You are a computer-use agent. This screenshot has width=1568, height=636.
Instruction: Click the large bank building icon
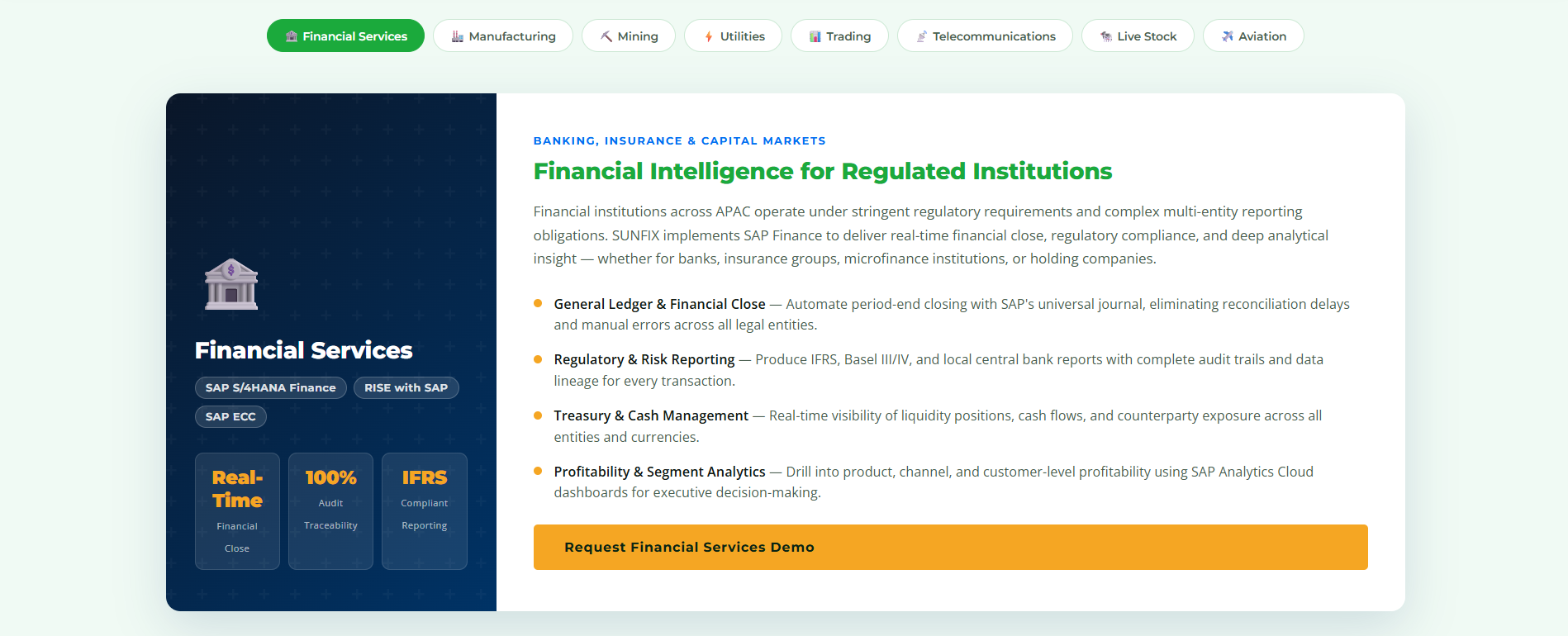click(231, 284)
